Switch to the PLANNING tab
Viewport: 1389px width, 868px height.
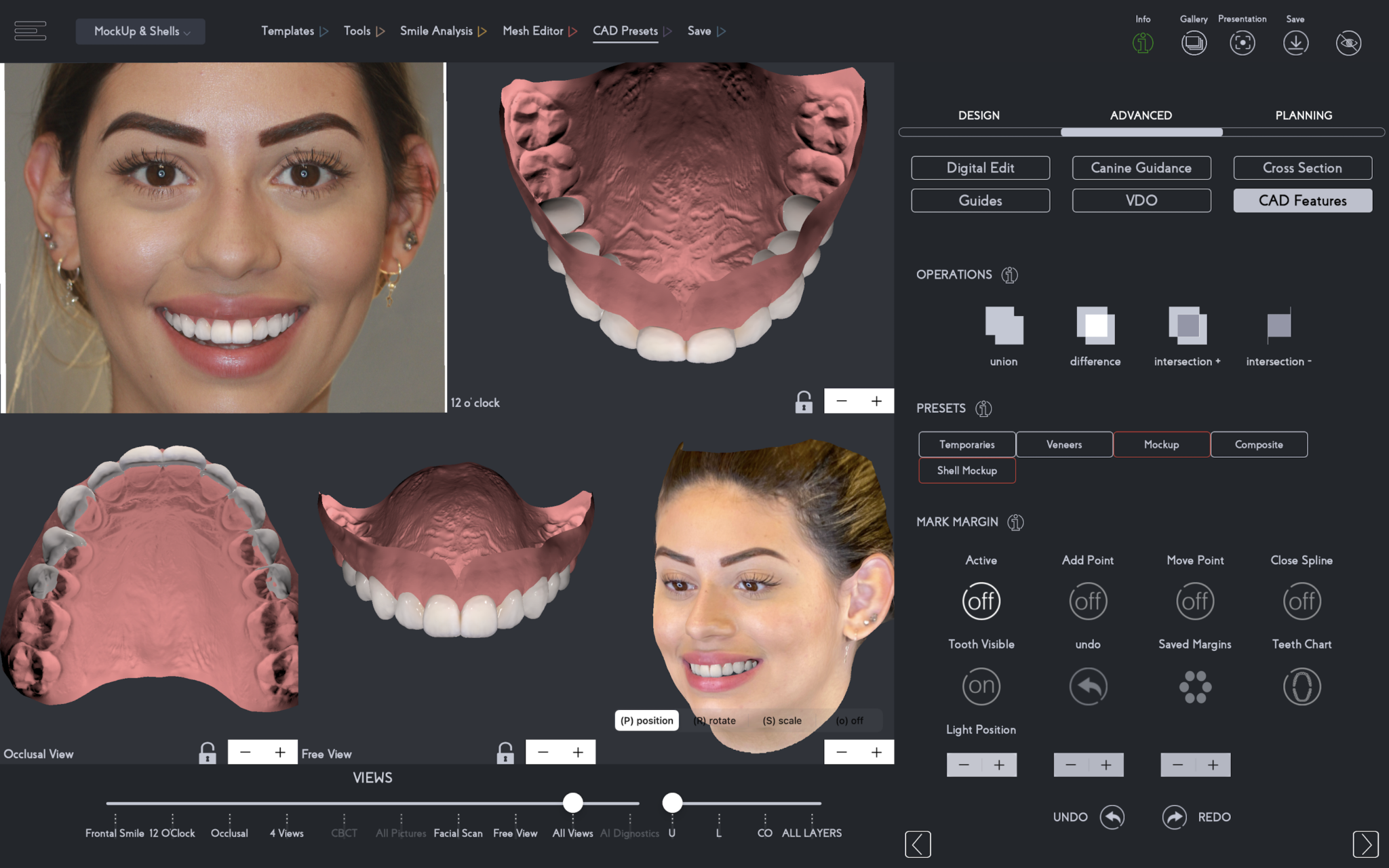click(1303, 115)
